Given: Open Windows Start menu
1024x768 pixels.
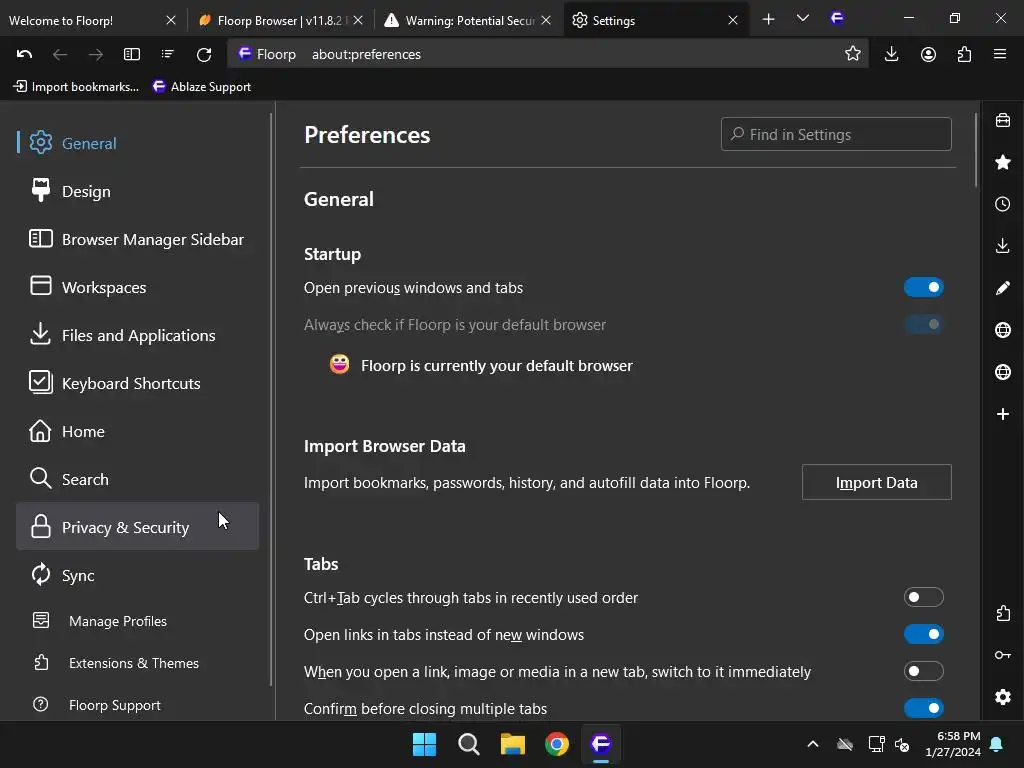Looking at the screenshot, I should 424,744.
